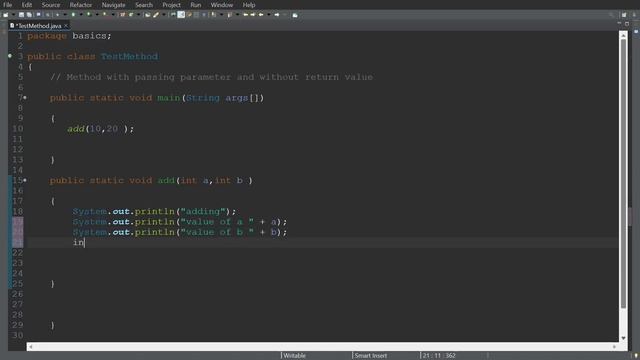Click the Last Edit Location arrow

(x=246, y=15)
